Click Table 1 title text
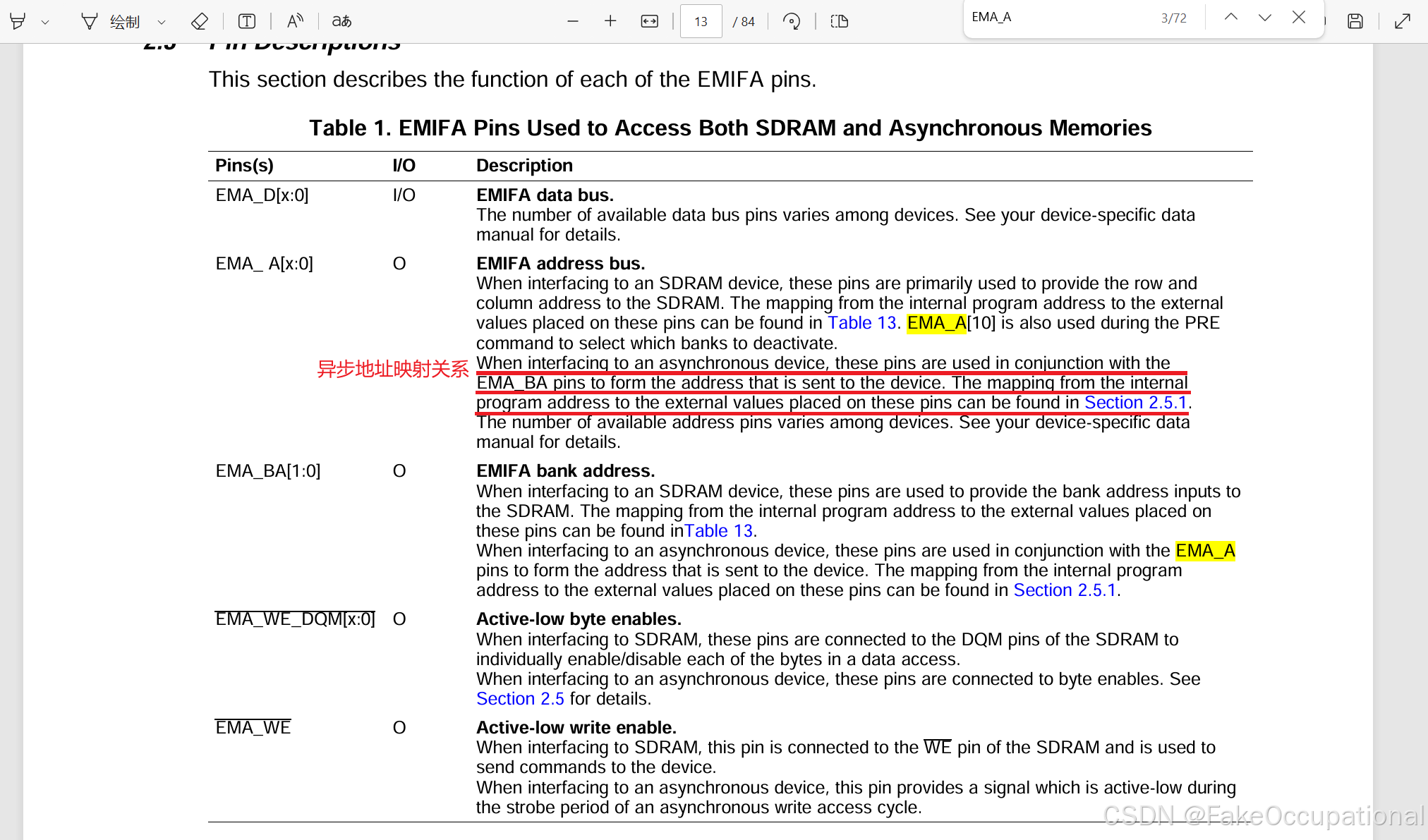This screenshot has height=840, width=1428. pyautogui.click(x=730, y=128)
